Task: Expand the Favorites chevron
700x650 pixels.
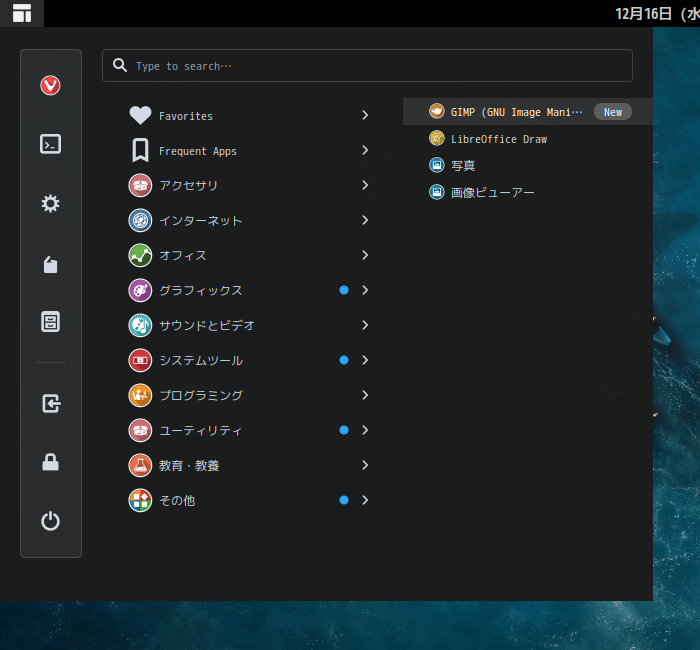Action: coord(365,115)
